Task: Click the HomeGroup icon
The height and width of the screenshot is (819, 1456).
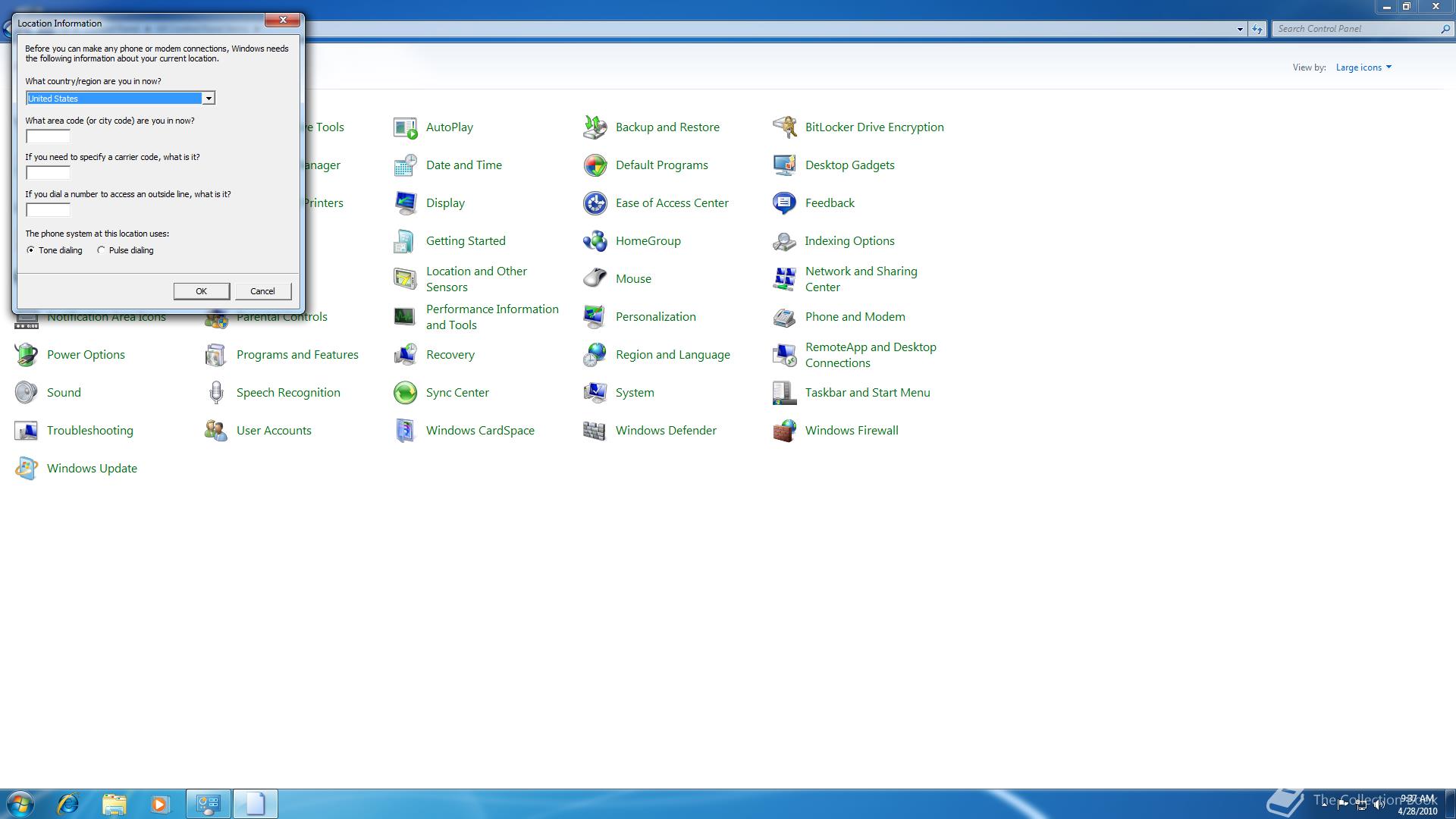Action: coord(595,241)
